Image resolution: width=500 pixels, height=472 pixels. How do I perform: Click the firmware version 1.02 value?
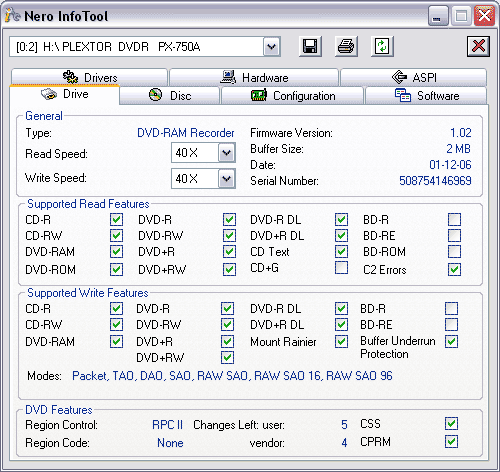click(461, 133)
